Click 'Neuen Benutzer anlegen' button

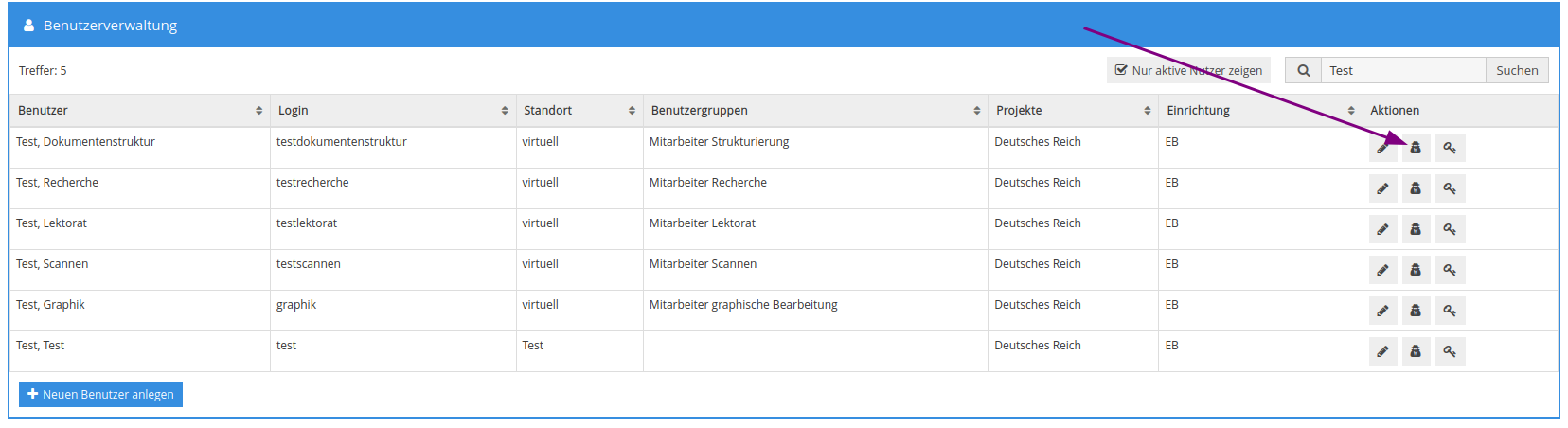[x=100, y=395]
